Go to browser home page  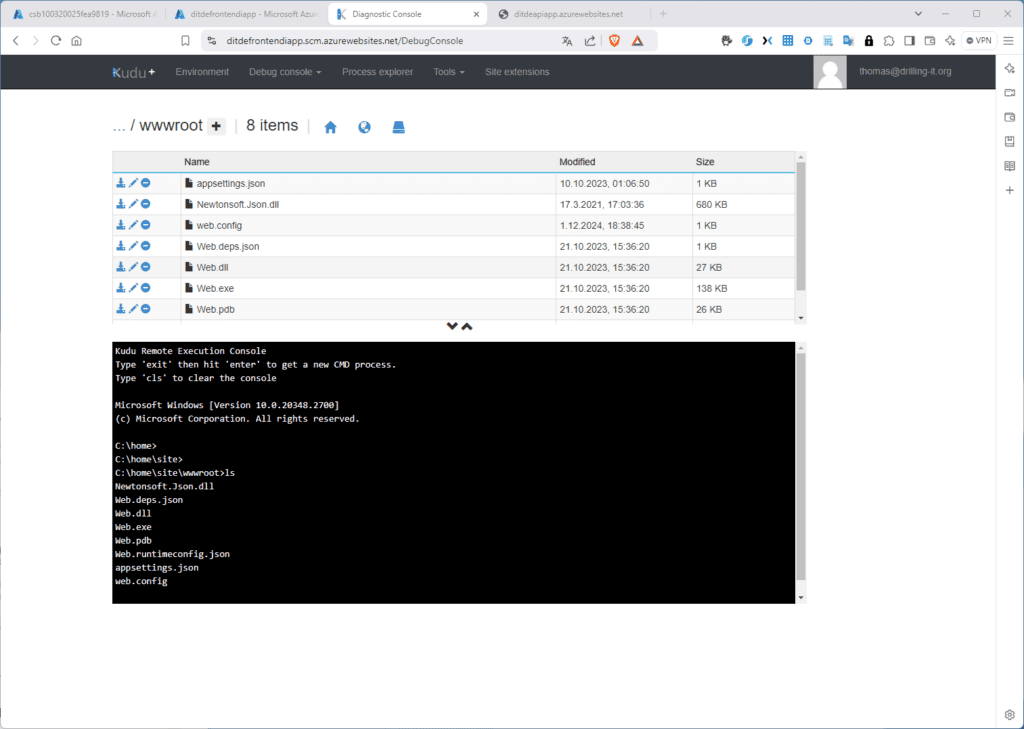click(76, 40)
